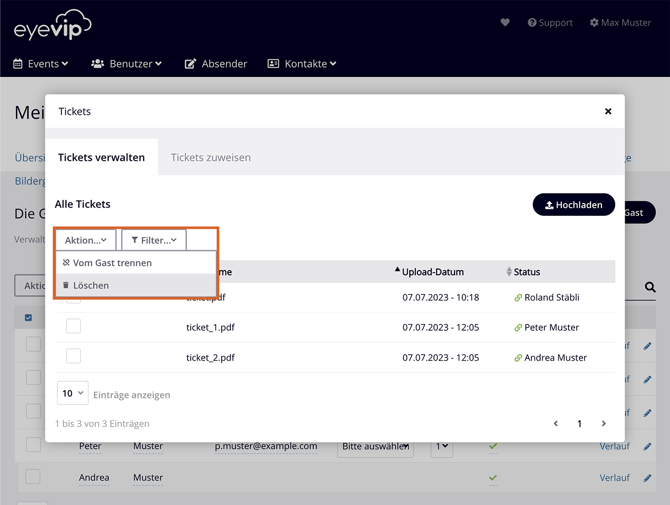This screenshot has height=505, width=670.
Task: Click the eyevip logo
Action: click(x=53, y=25)
